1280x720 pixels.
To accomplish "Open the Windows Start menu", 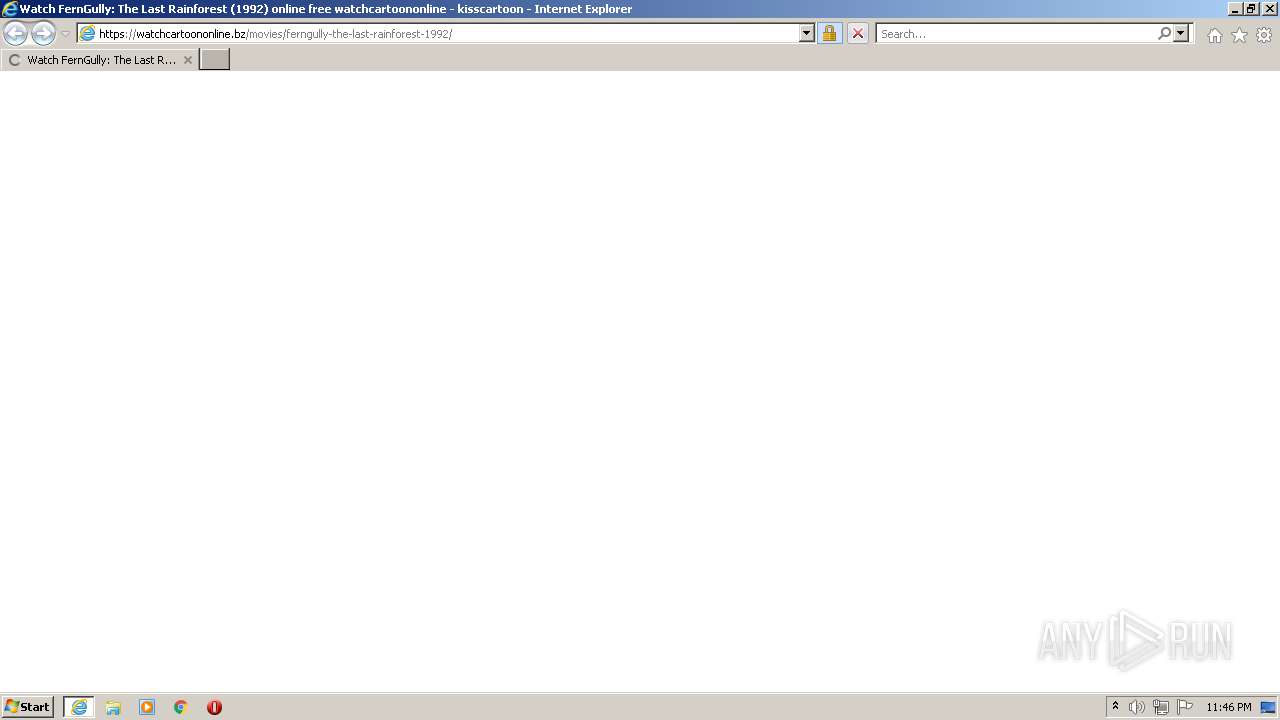I will pyautogui.click(x=27, y=707).
